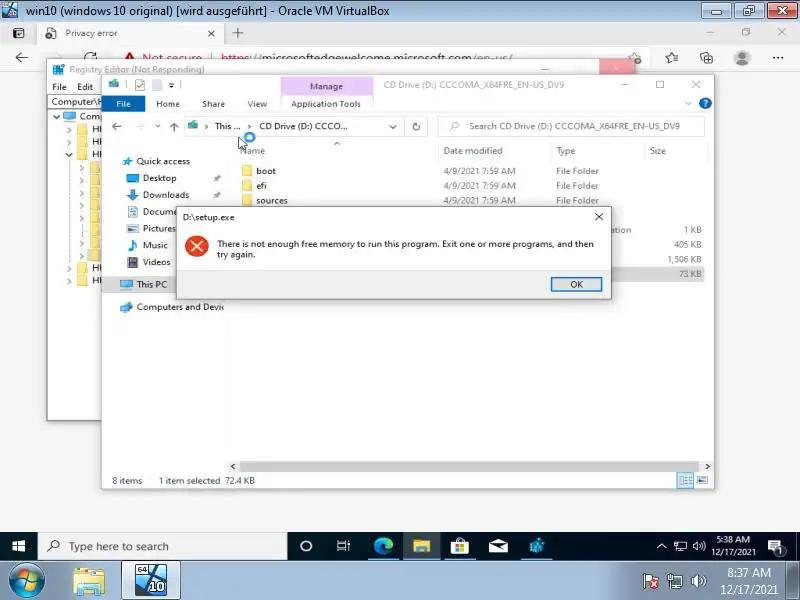Click the Type here to search box
Screen dimensions: 800x600
pyautogui.click(x=162, y=546)
